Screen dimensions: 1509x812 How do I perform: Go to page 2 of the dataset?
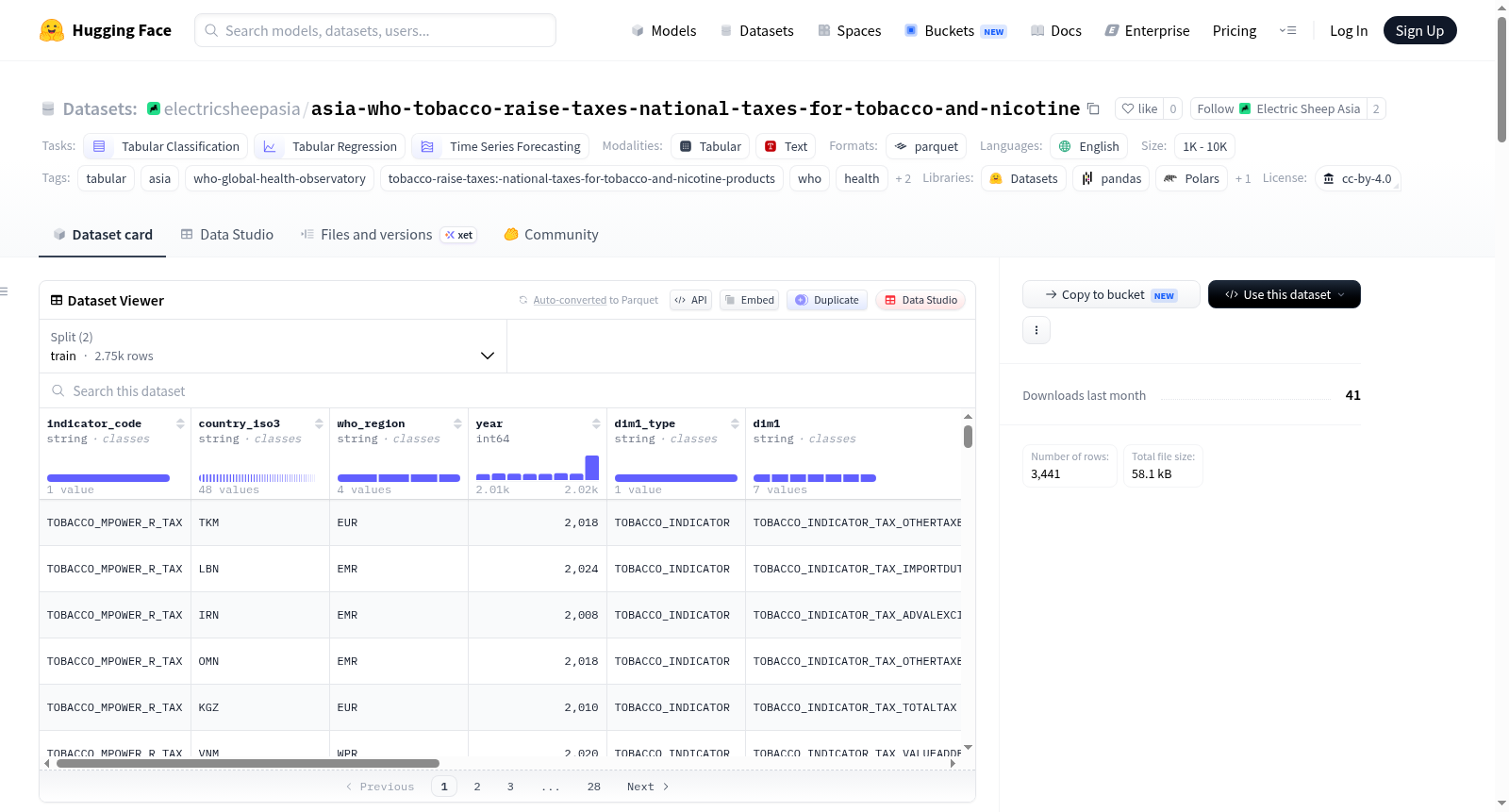(477, 787)
